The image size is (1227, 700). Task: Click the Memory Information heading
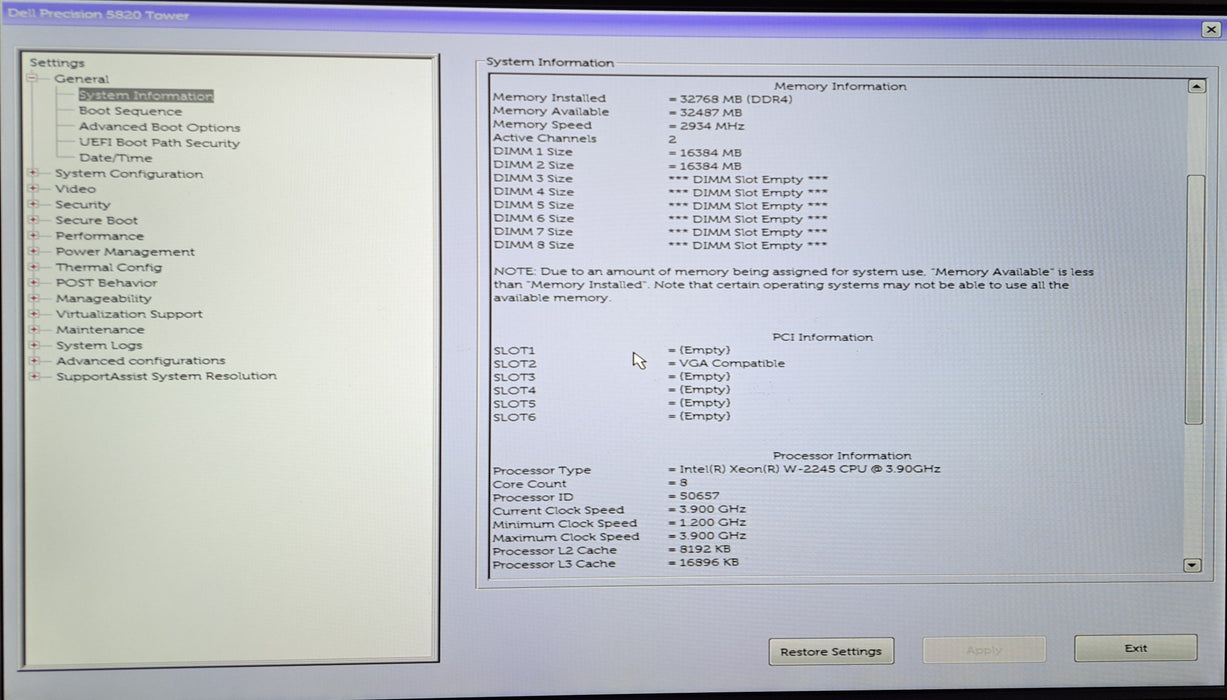tap(840, 86)
